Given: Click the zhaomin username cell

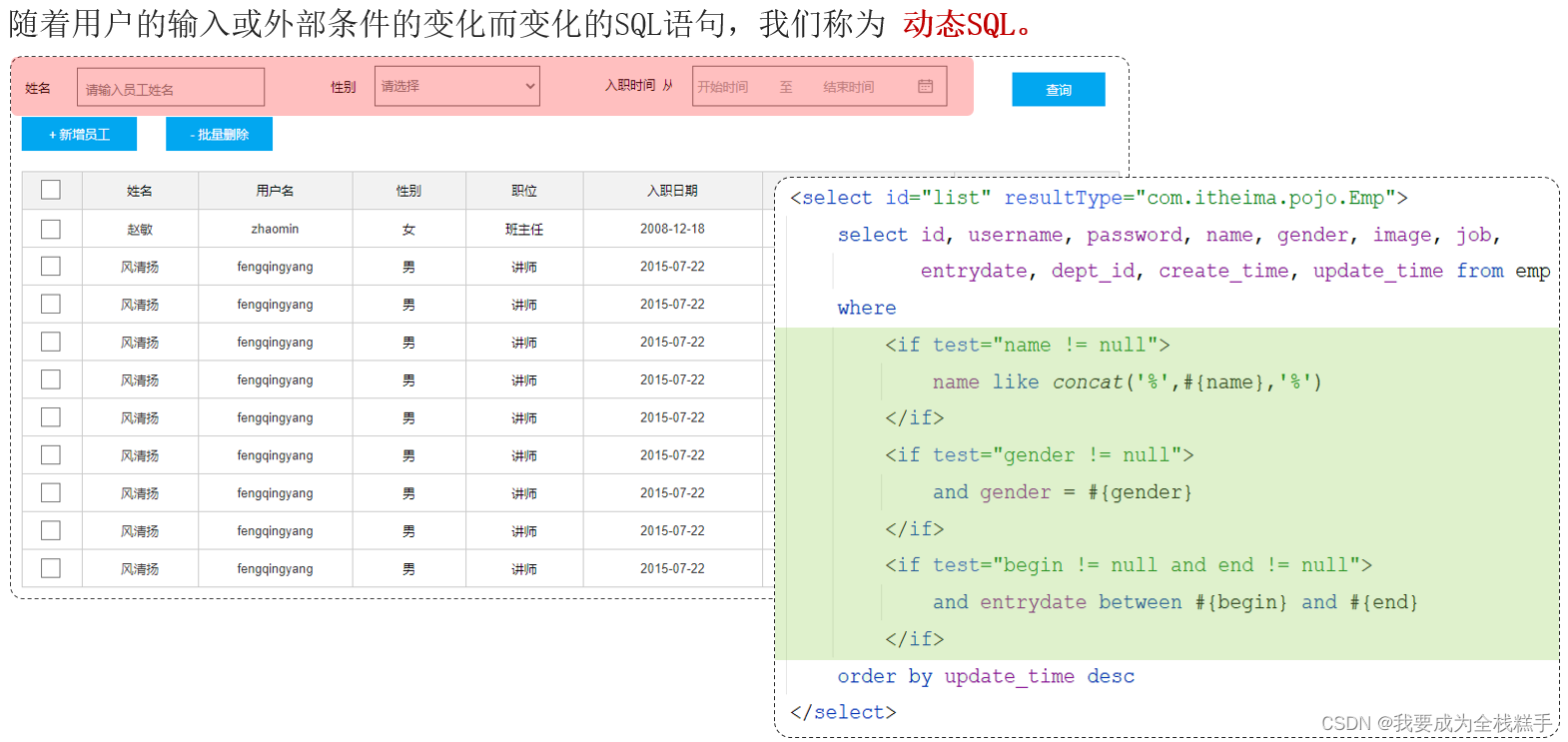Looking at the screenshot, I should [275, 229].
